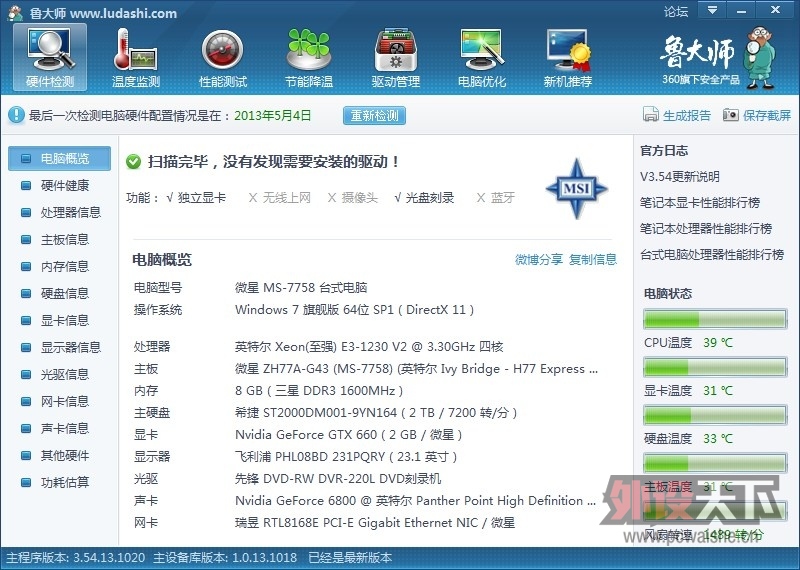
Task: Open the V3.54更新说明 log entry
Action: tap(680, 177)
